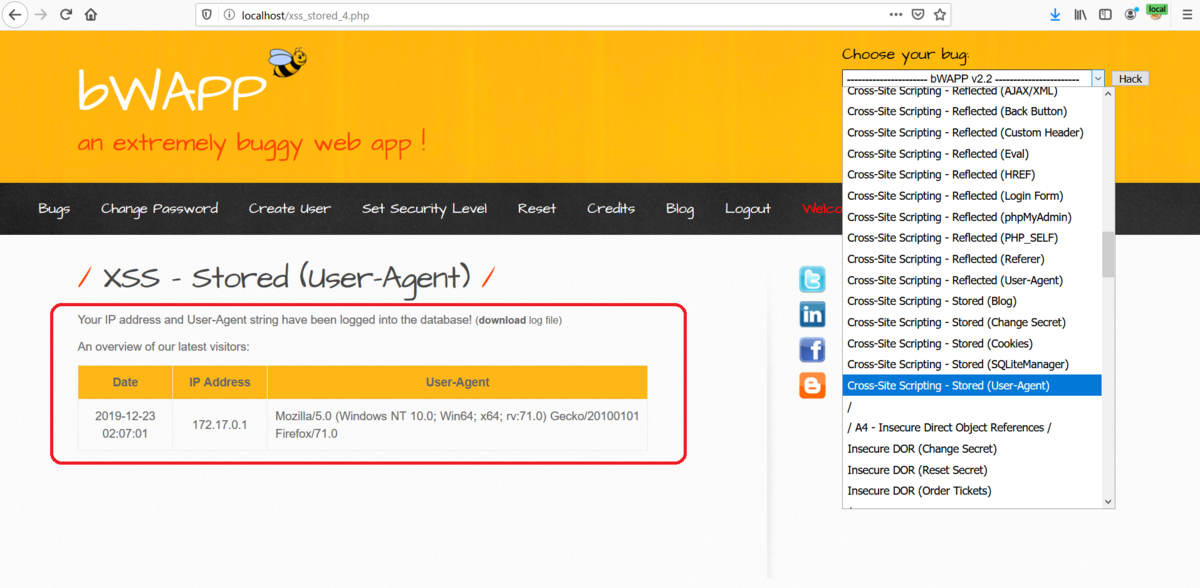
Task: Open the LinkedIn icon link
Action: (812, 314)
